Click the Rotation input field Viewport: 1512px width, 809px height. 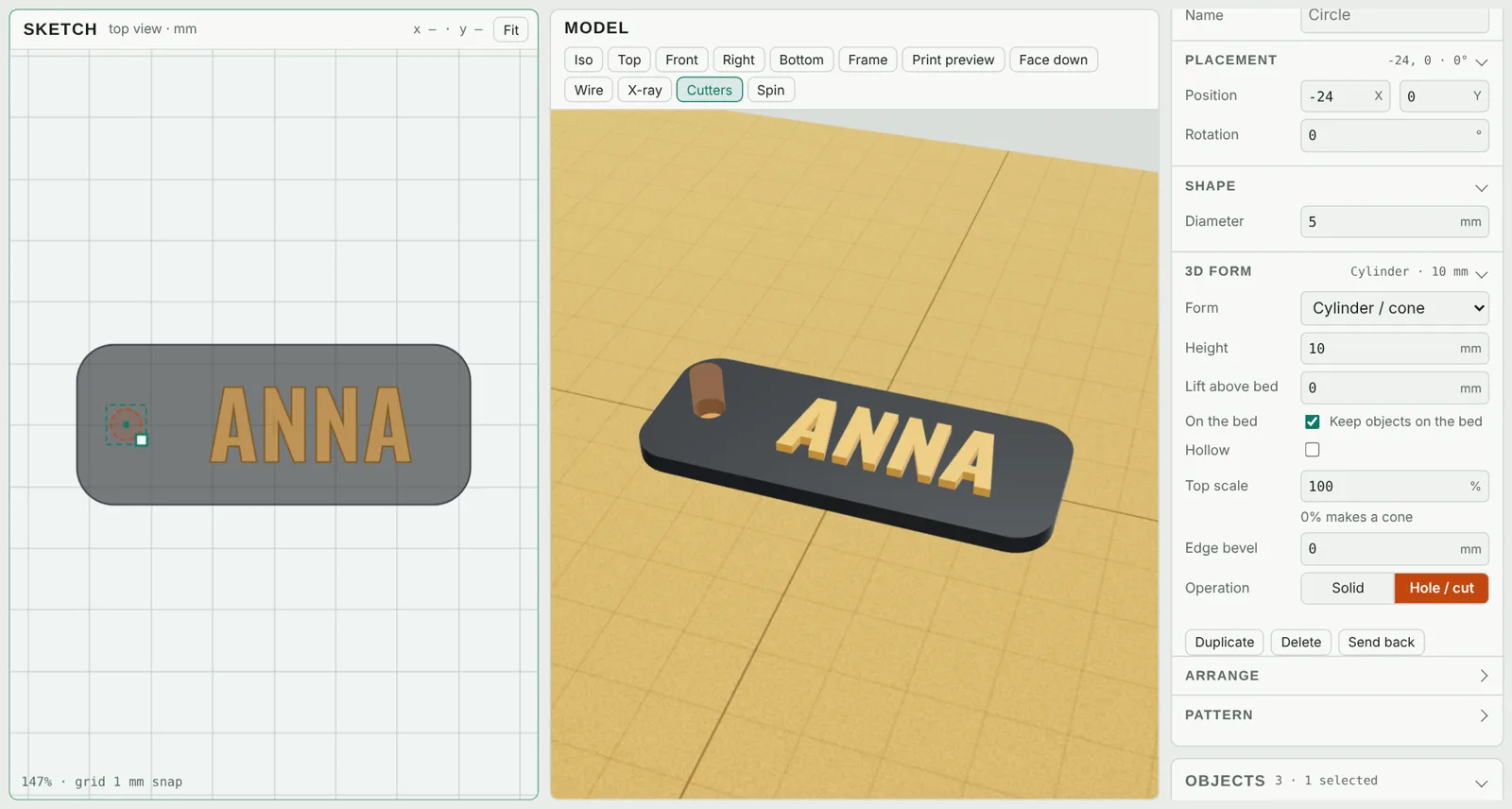(x=1395, y=135)
